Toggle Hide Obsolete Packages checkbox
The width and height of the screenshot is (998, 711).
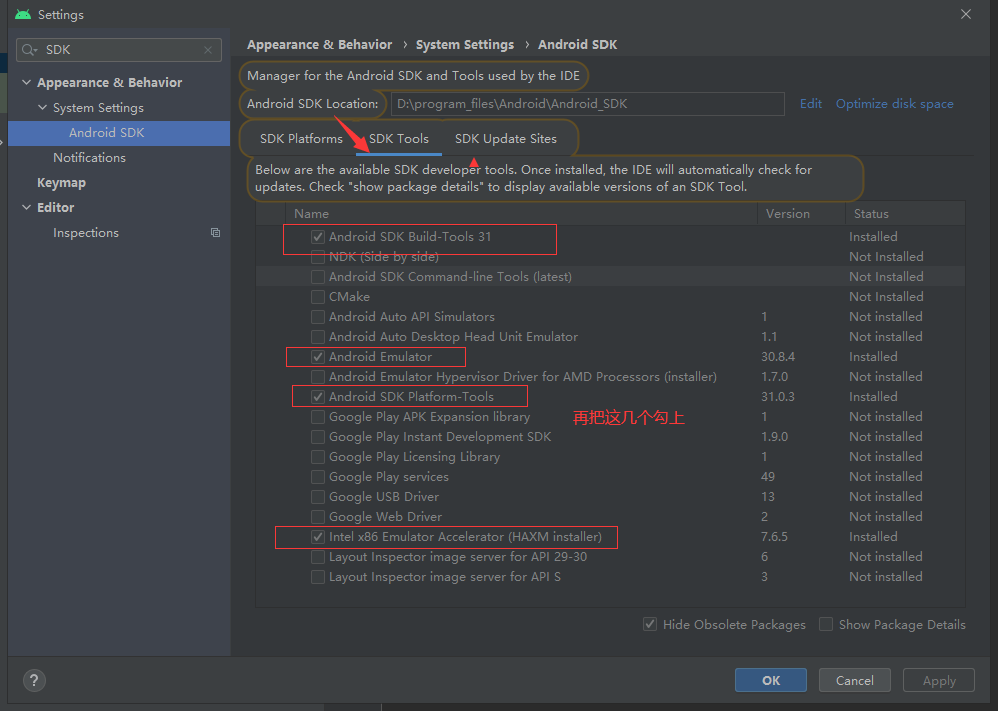pos(650,624)
